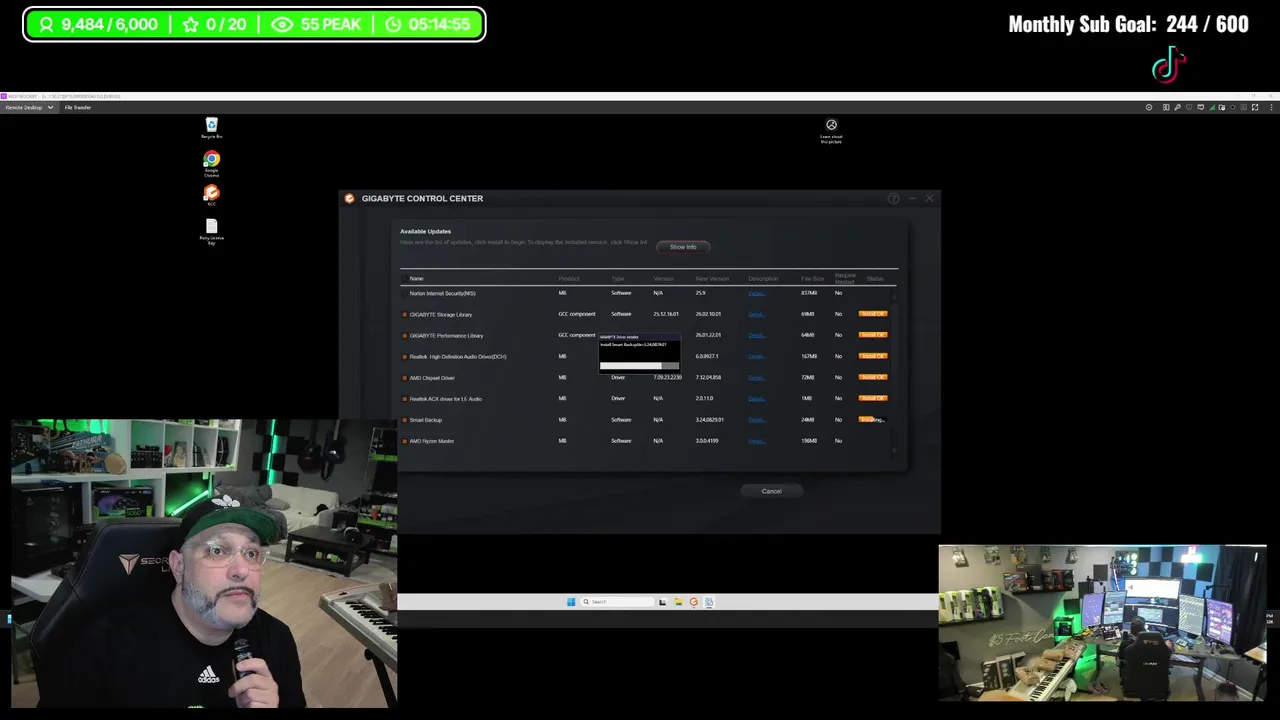Uncheck the Realtek ACX driver checkbox
This screenshot has height=720, width=1280.
coord(404,398)
